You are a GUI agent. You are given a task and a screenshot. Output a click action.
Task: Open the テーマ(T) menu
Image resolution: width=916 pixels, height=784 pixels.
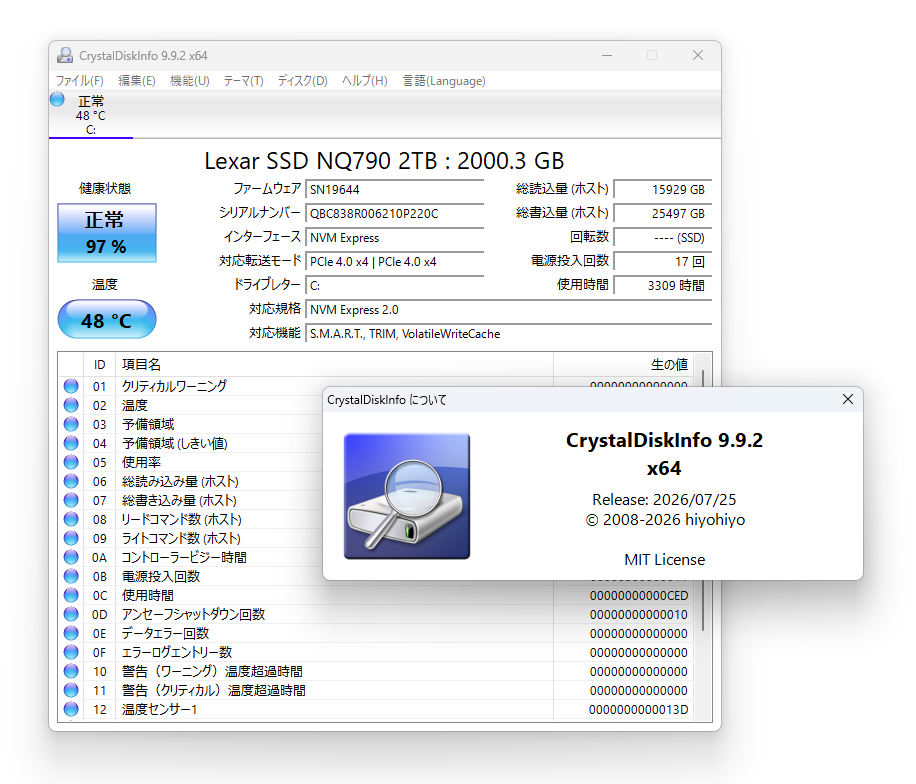243,81
